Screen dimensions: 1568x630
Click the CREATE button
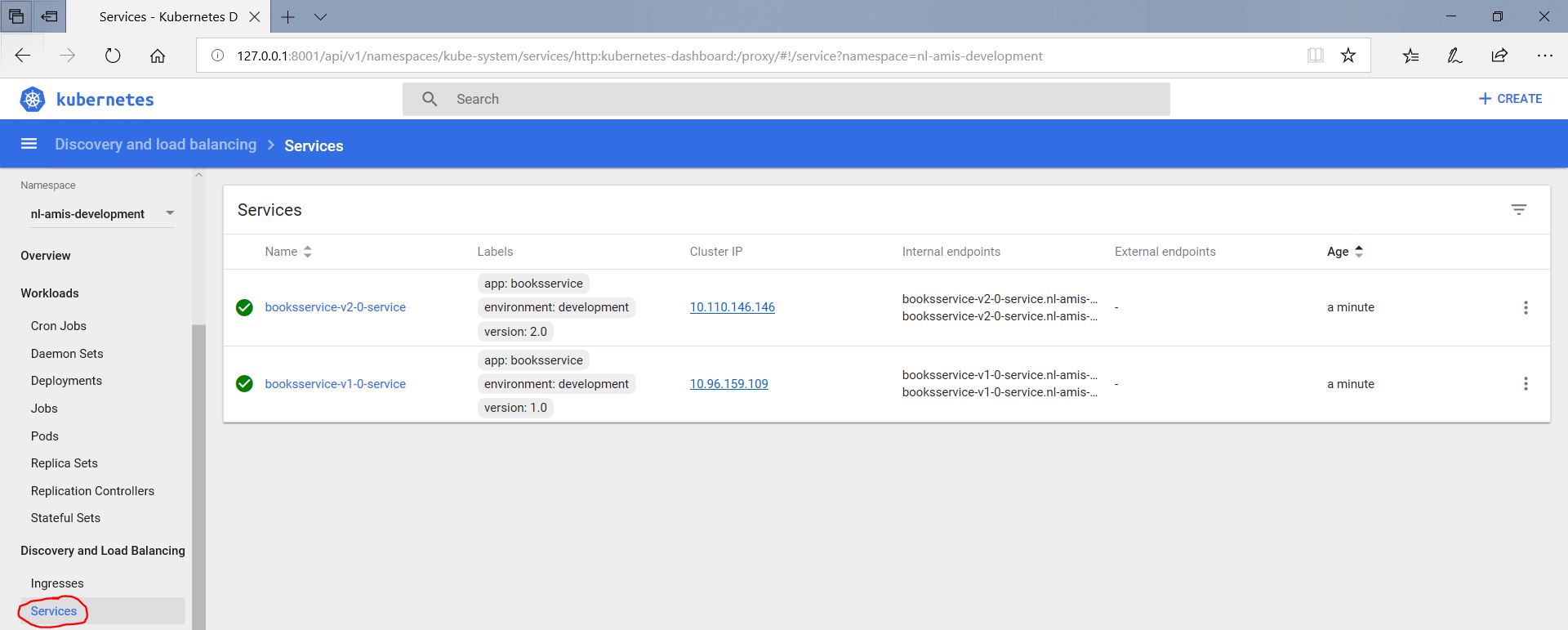pyautogui.click(x=1510, y=99)
